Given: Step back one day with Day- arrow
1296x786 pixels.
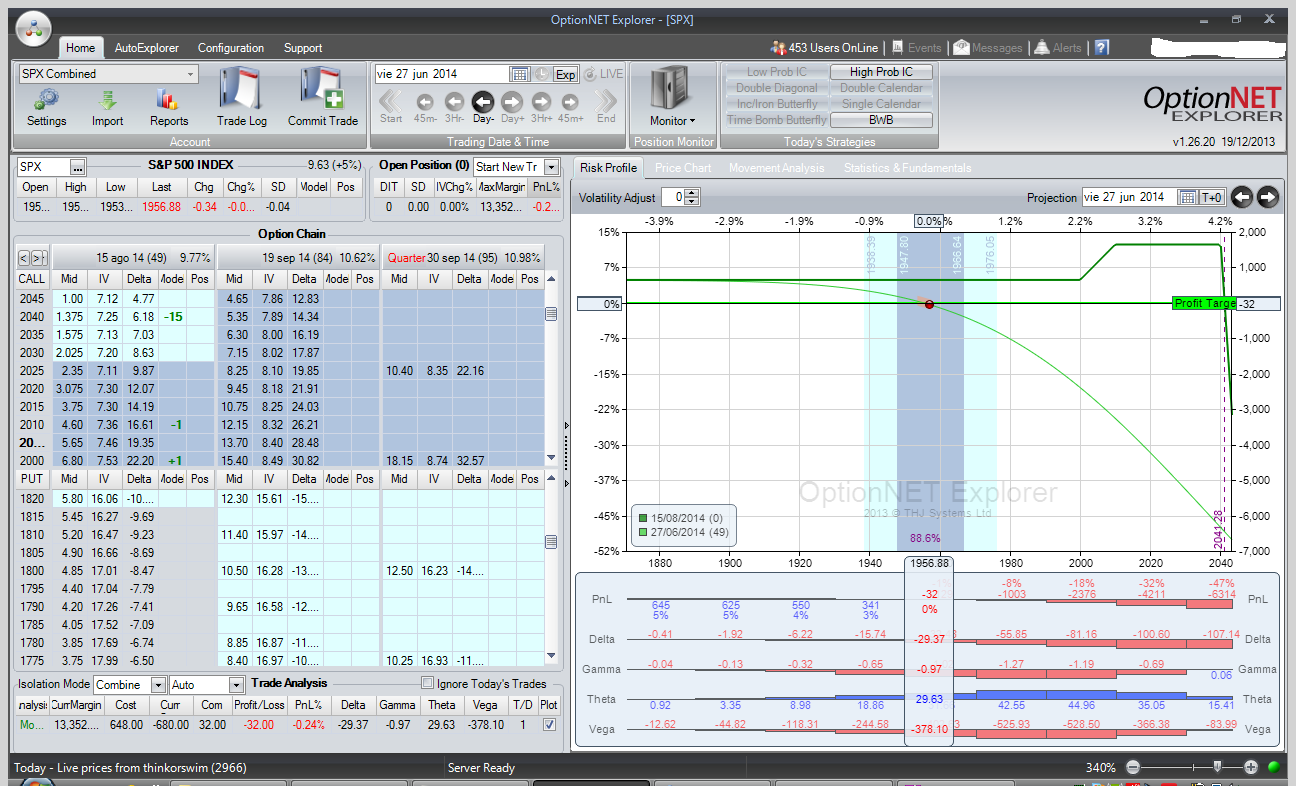Looking at the screenshot, I should pyautogui.click(x=483, y=101).
